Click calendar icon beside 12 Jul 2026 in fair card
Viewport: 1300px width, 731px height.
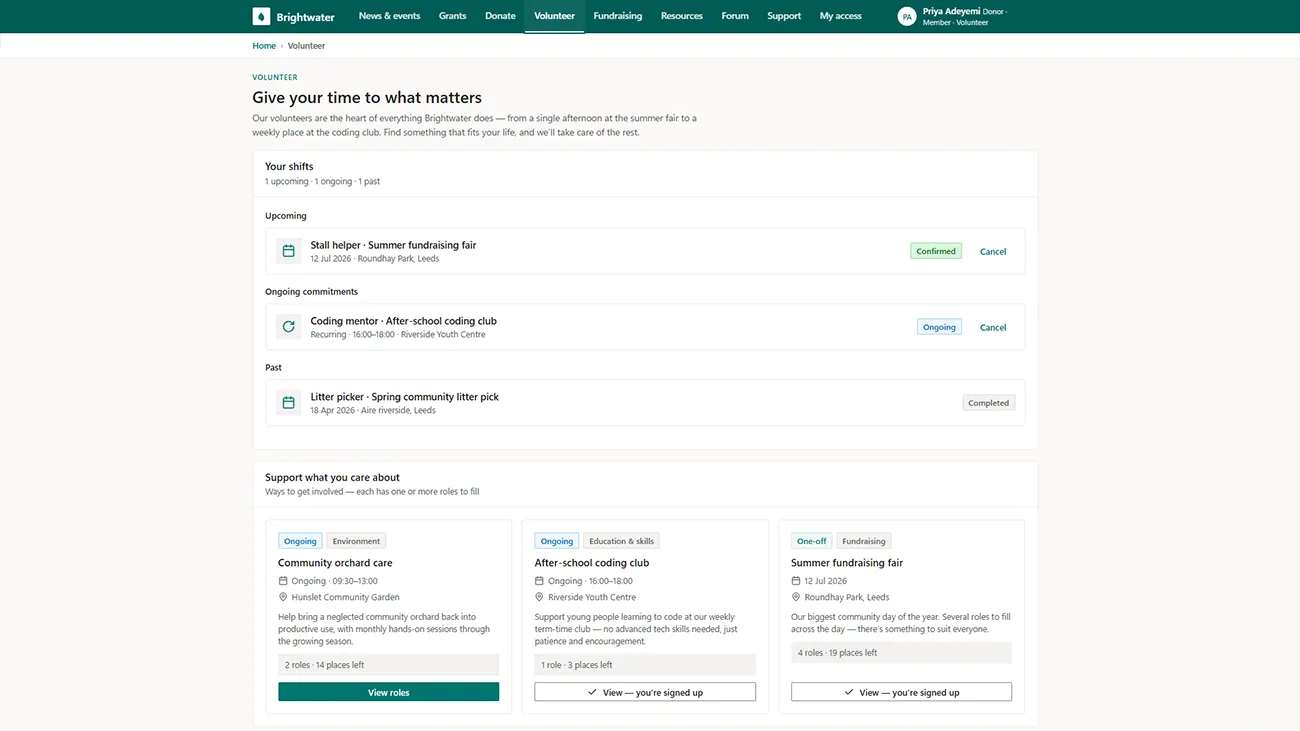click(x=796, y=581)
